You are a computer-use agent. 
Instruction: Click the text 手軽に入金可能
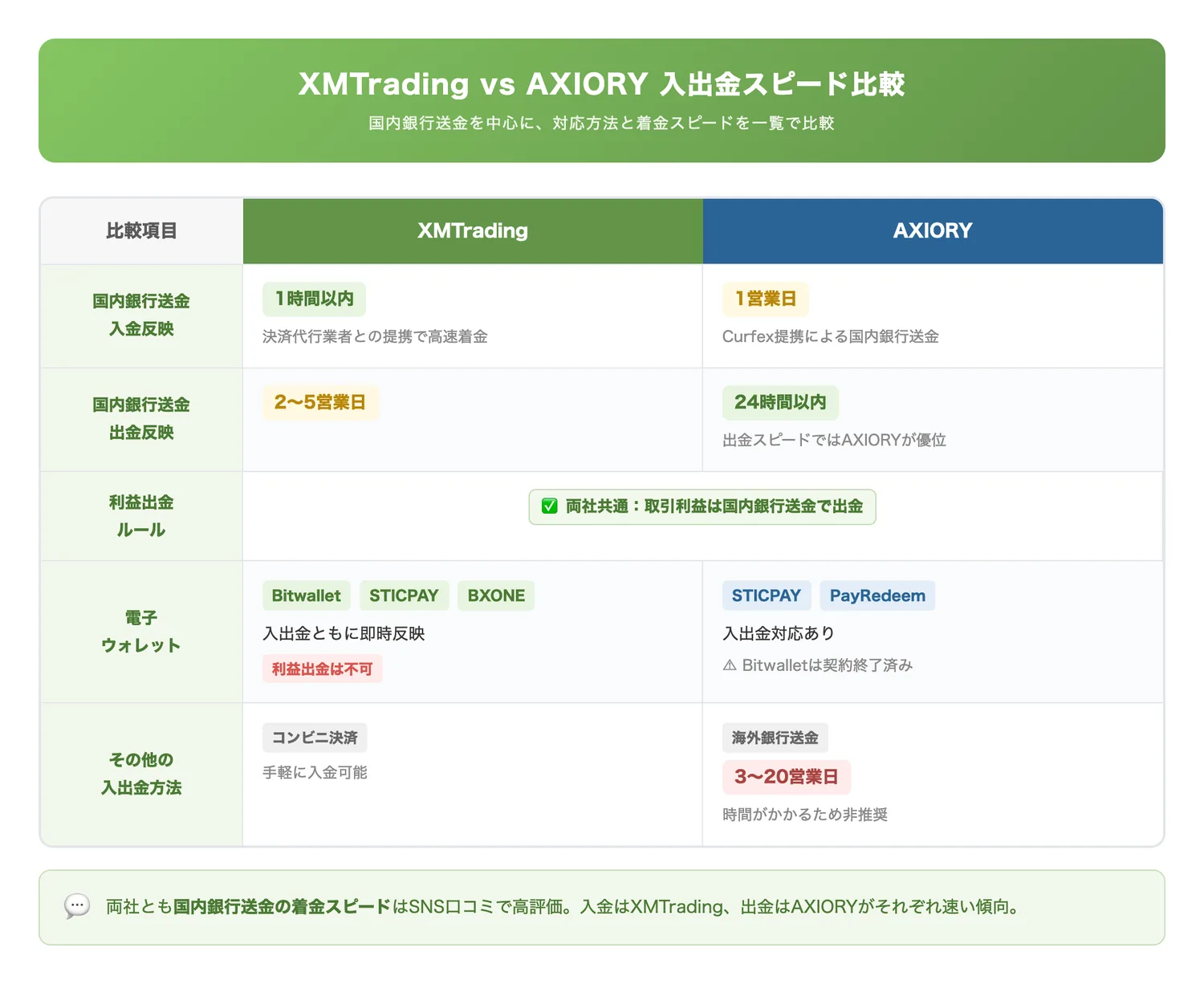pos(315,773)
